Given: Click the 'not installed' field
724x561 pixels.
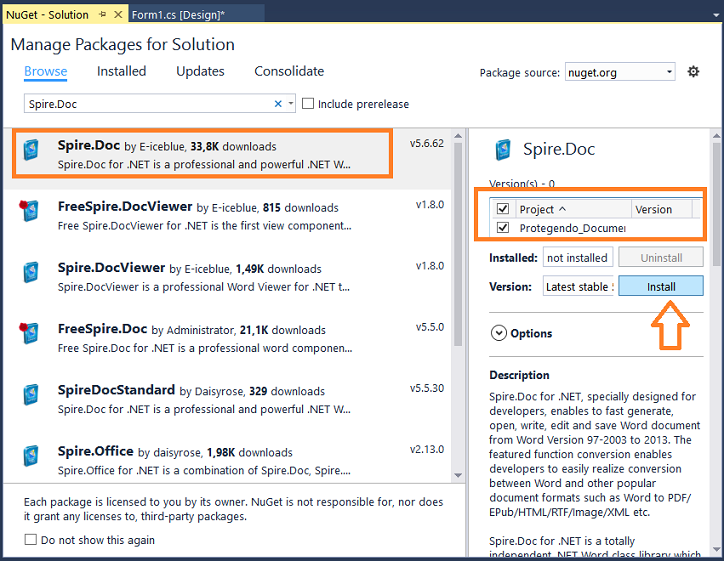Looking at the screenshot, I should pos(578,257).
